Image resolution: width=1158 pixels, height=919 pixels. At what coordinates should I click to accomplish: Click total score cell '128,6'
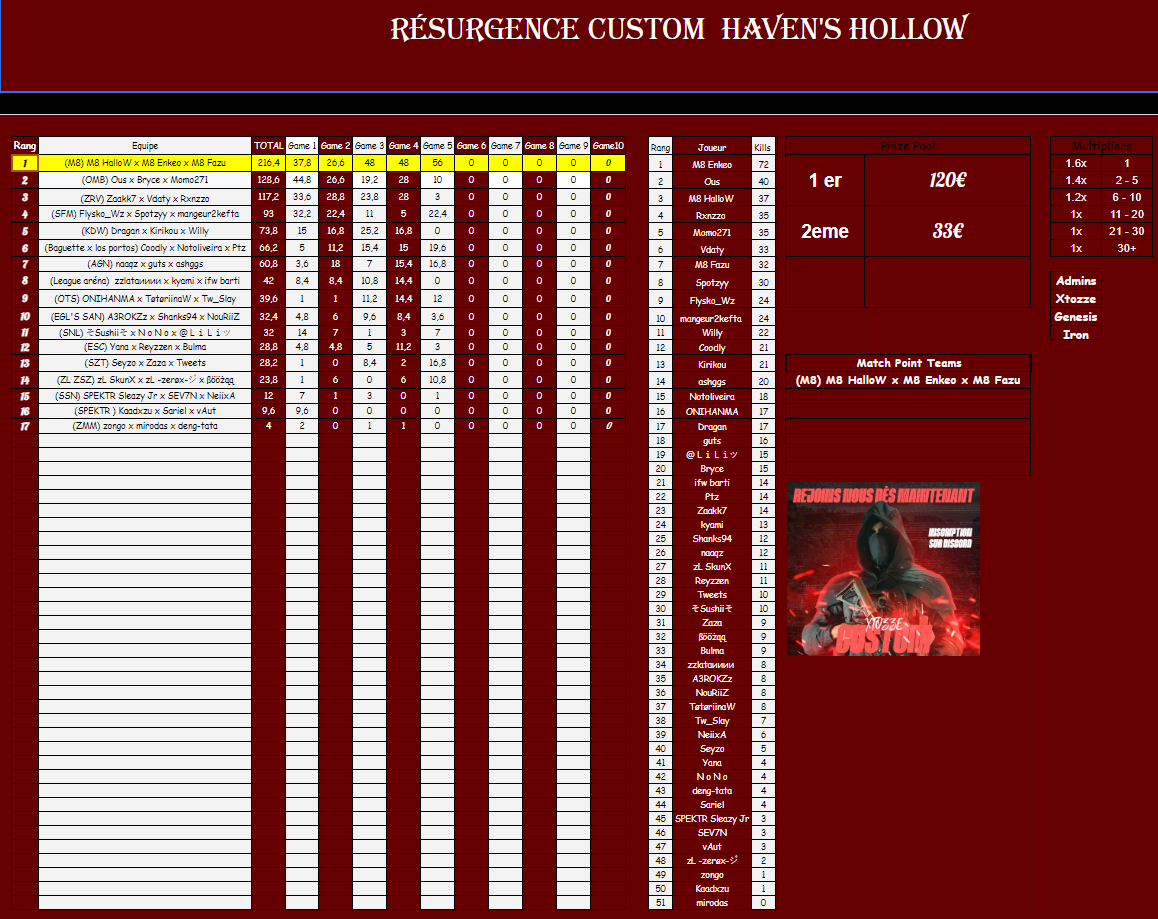269,180
